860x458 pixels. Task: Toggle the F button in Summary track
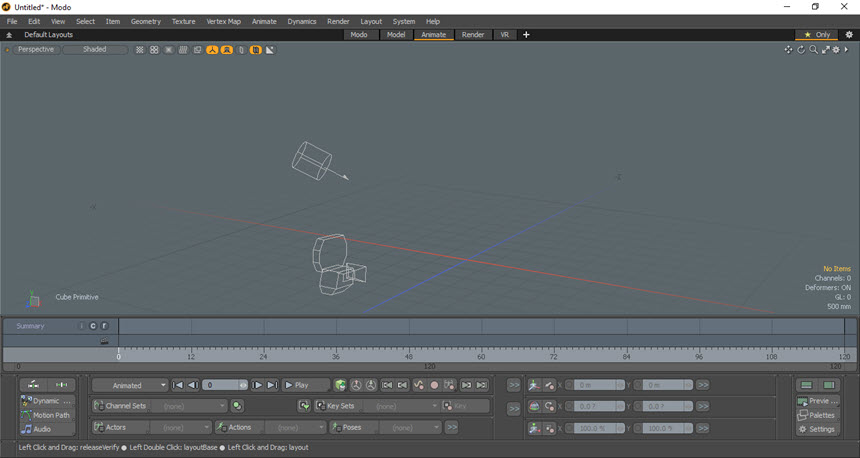pos(104,326)
